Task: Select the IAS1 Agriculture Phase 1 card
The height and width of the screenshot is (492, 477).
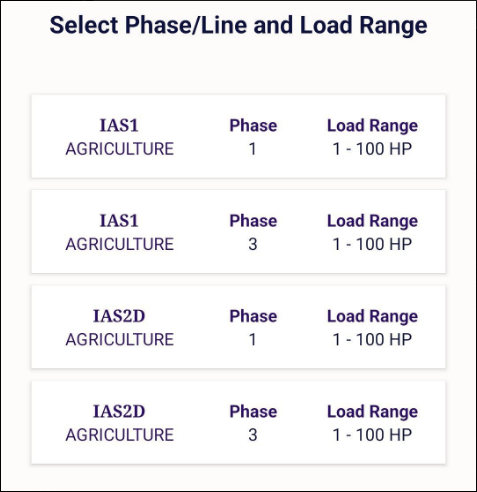Action: coord(238,136)
